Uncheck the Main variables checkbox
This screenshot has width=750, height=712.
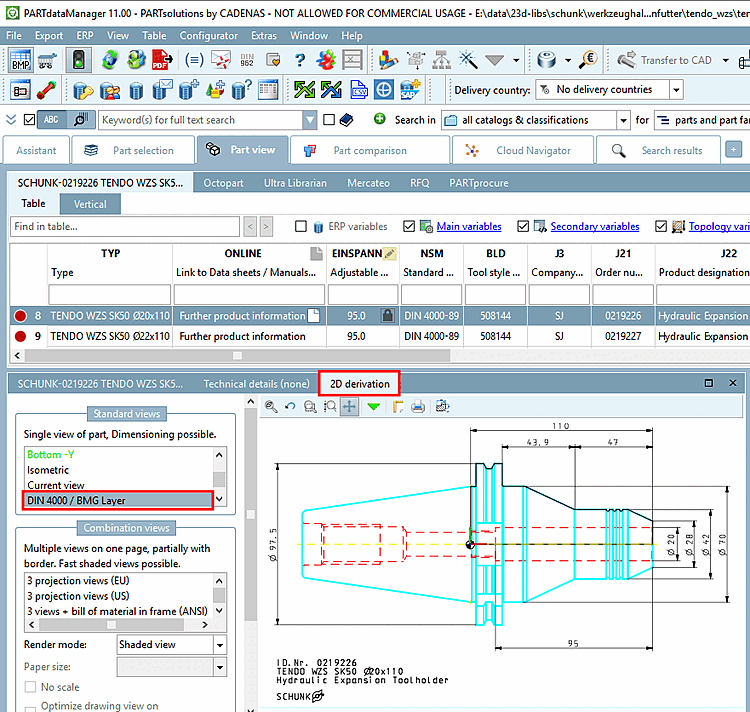tap(408, 226)
